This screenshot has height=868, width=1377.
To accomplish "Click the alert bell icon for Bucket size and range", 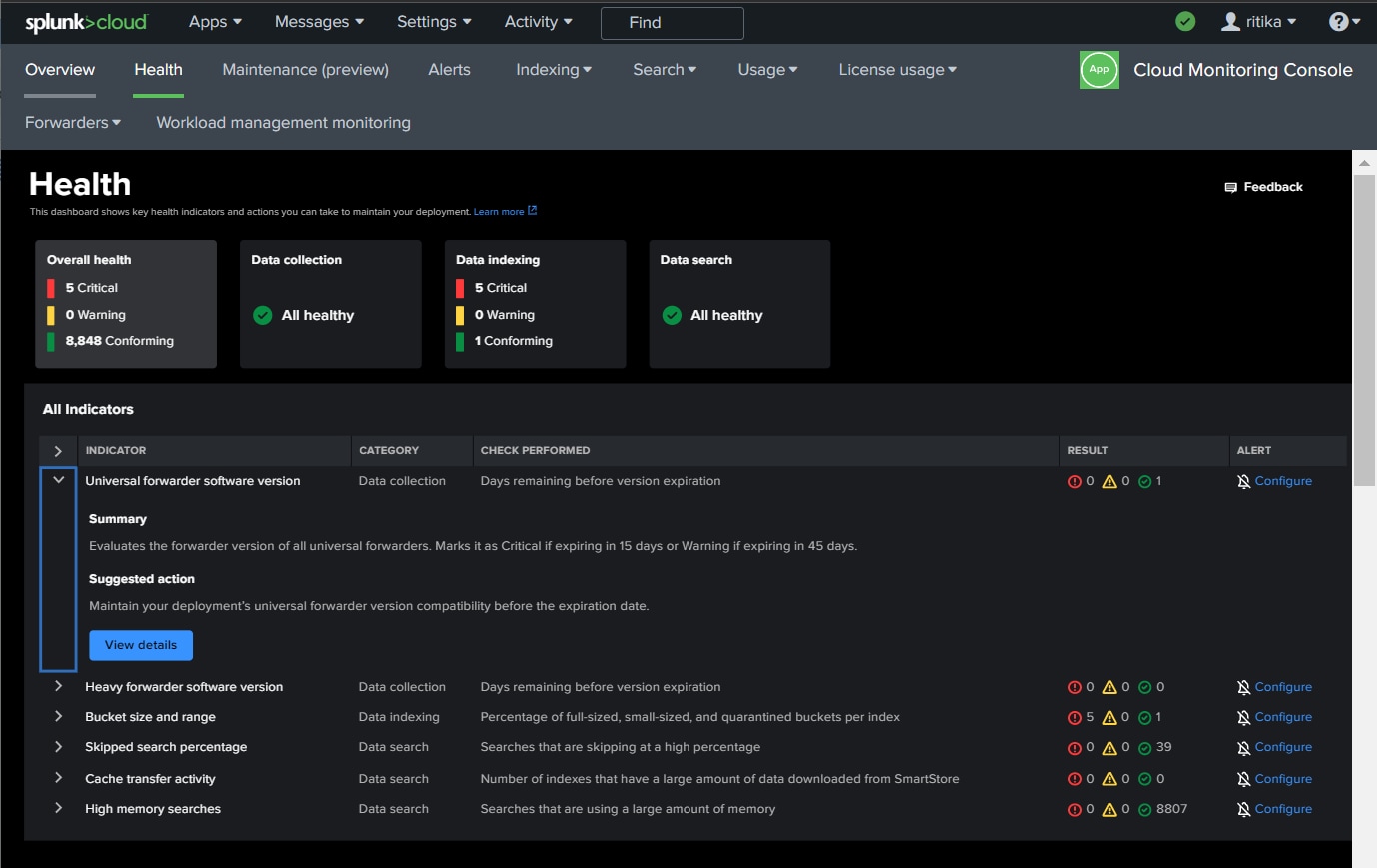I will coord(1243,718).
